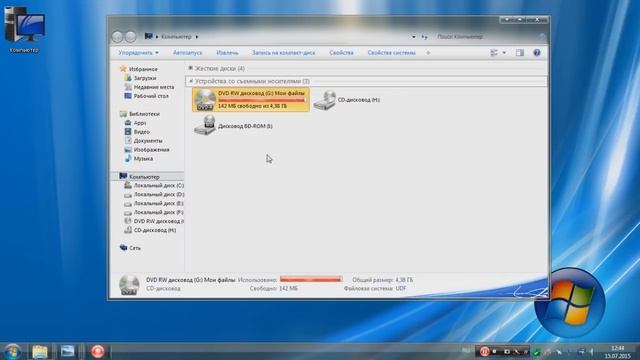640x360 pixels.
Task: Click Извлечь to eject the disc
Action: [x=227, y=53]
